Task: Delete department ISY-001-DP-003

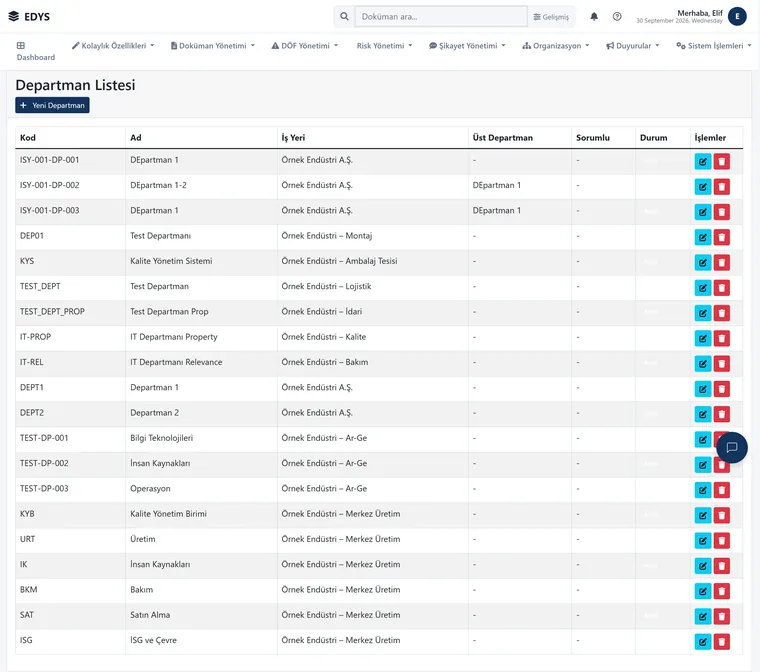Action: pyautogui.click(x=721, y=212)
